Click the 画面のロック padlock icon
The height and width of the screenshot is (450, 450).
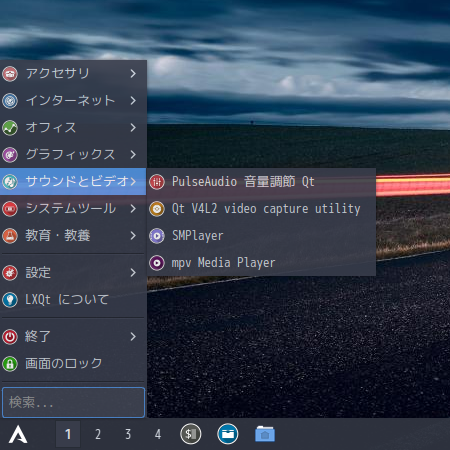coord(10,364)
